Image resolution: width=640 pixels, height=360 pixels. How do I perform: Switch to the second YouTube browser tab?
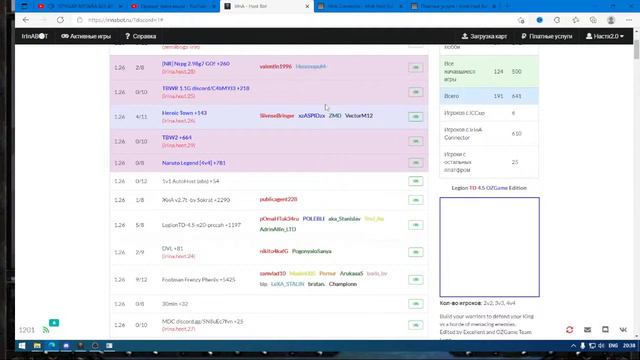tap(173, 6)
